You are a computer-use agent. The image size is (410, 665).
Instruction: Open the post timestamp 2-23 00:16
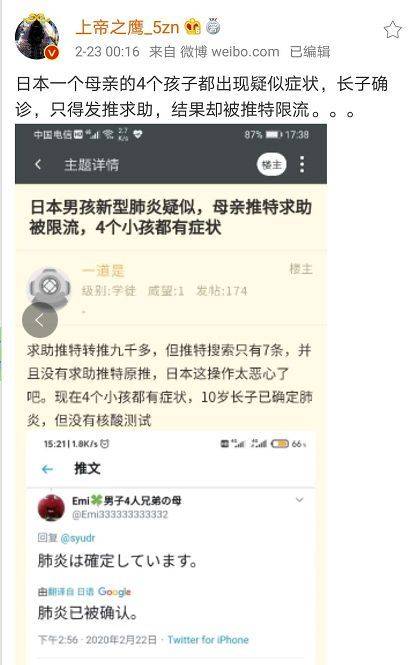point(107,52)
